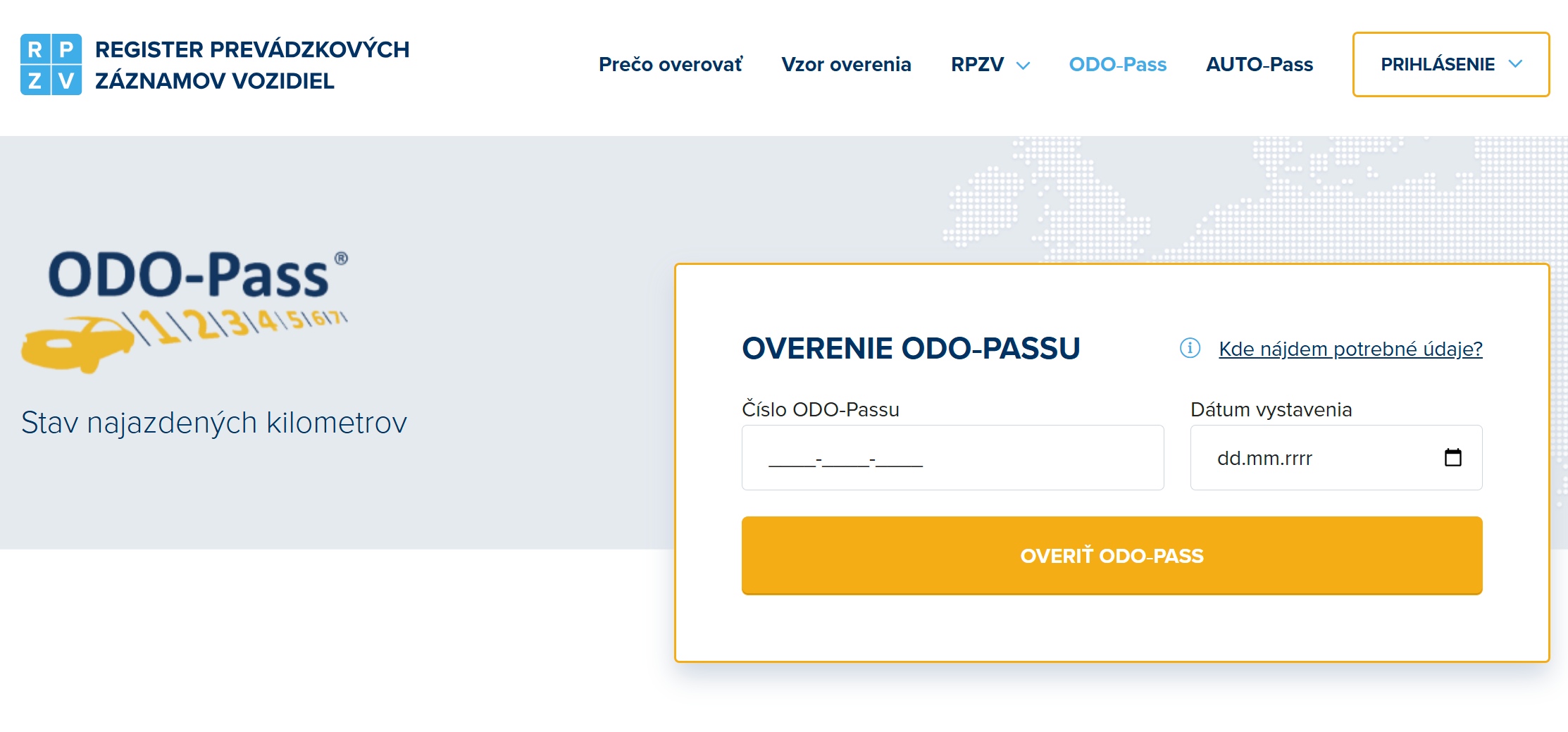
Task: Focus the Číslo ODO-Passu input field
Action: pyautogui.click(x=952, y=457)
